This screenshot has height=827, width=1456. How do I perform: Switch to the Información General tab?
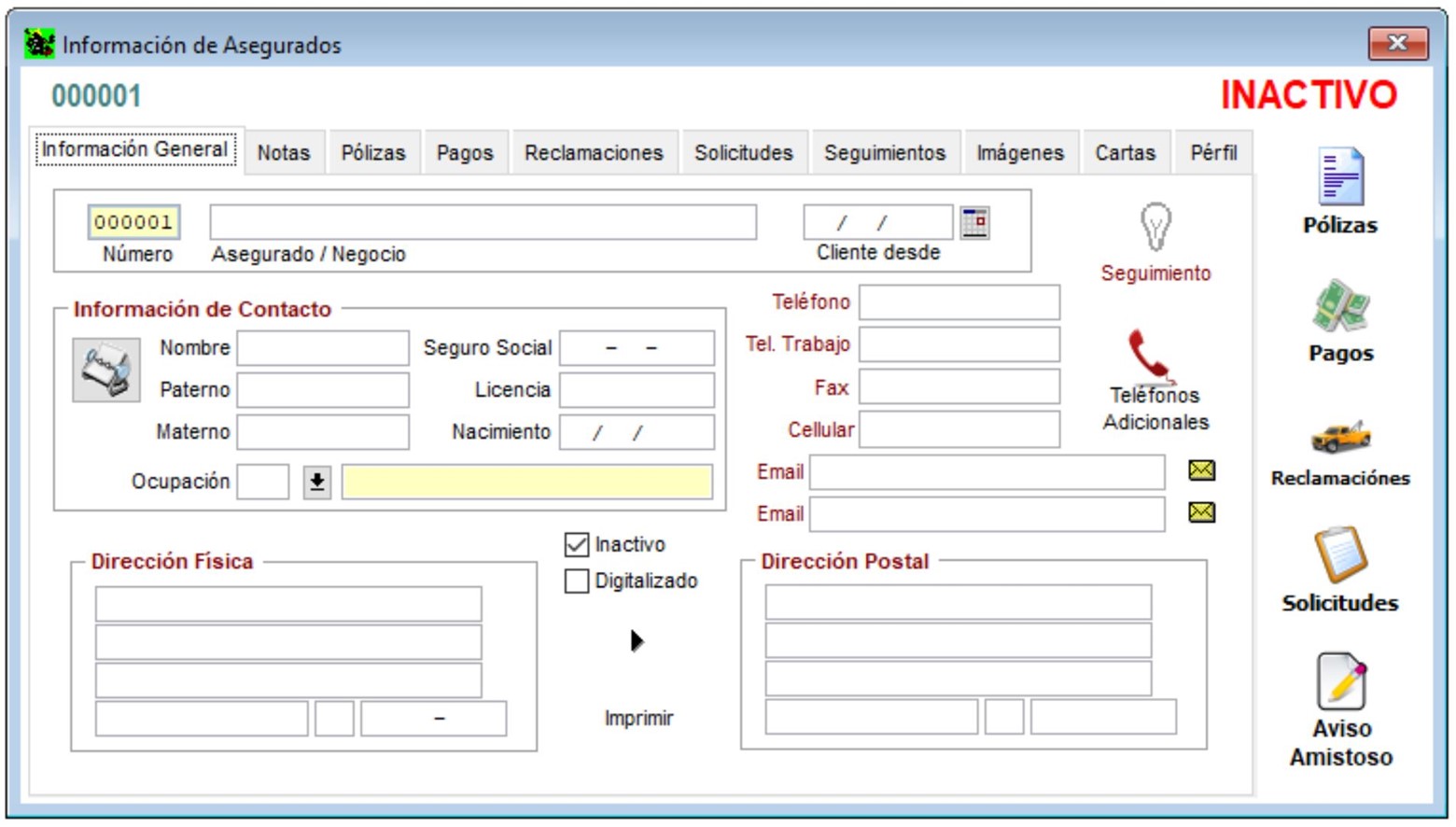[135, 149]
